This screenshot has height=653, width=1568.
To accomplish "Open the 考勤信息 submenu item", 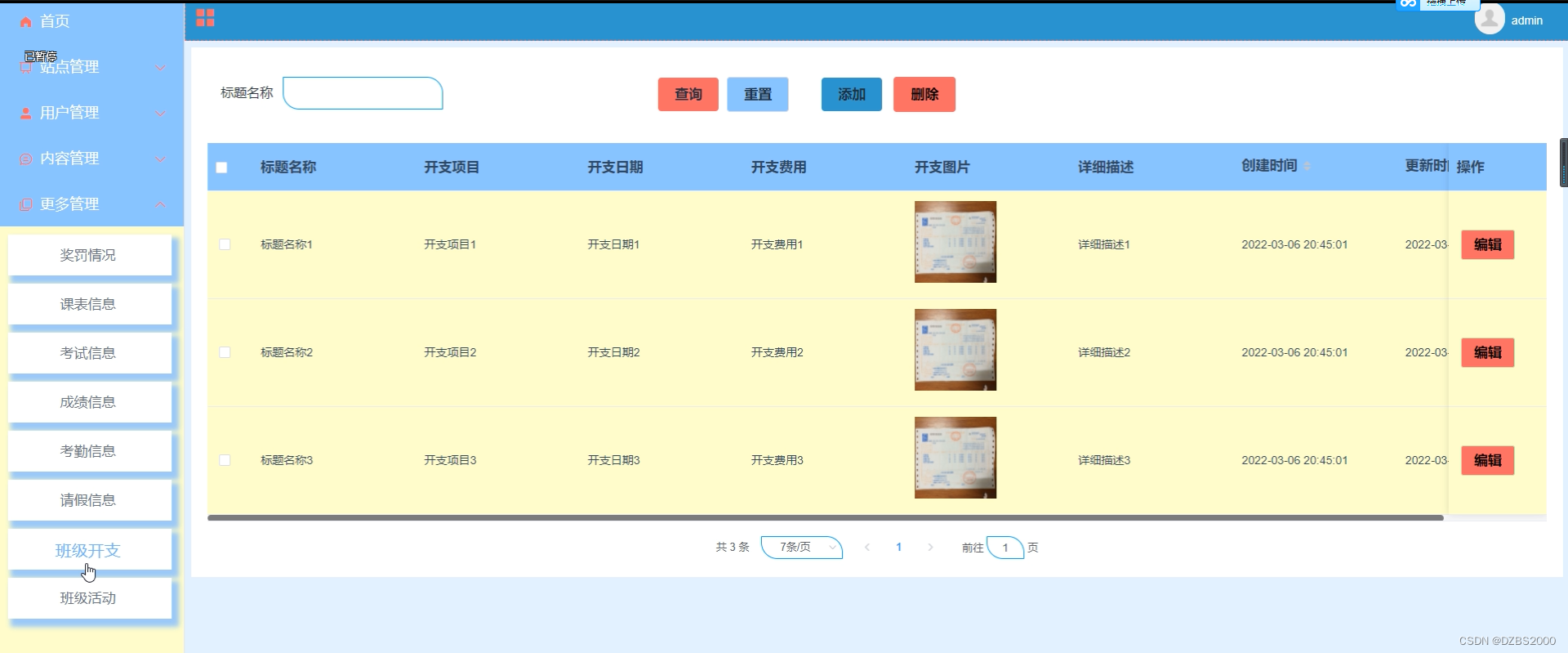I will (x=90, y=451).
